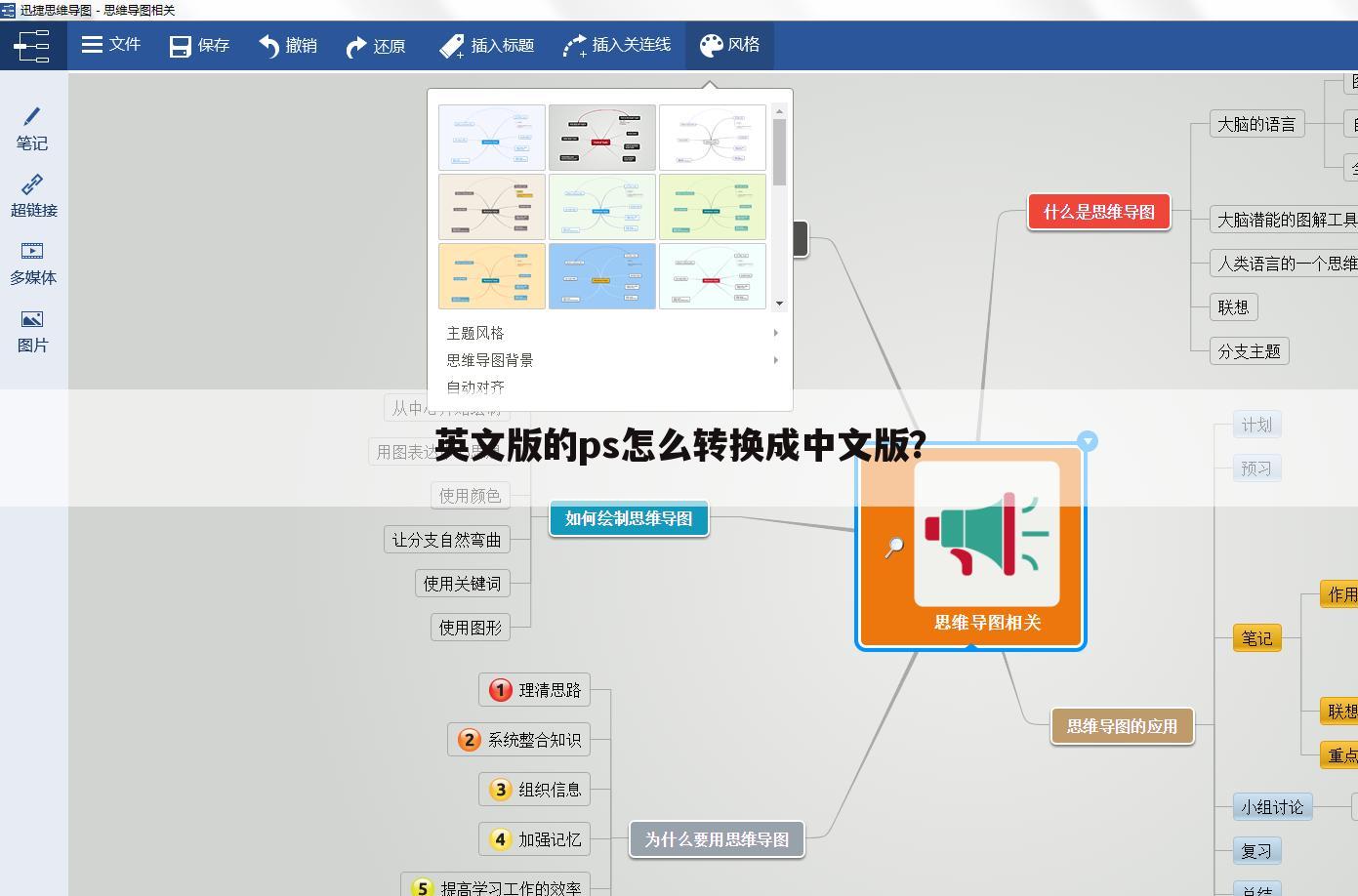The width and height of the screenshot is (1358, 896).
Task: Select the light blue style thumbnail
Action: 492,138
